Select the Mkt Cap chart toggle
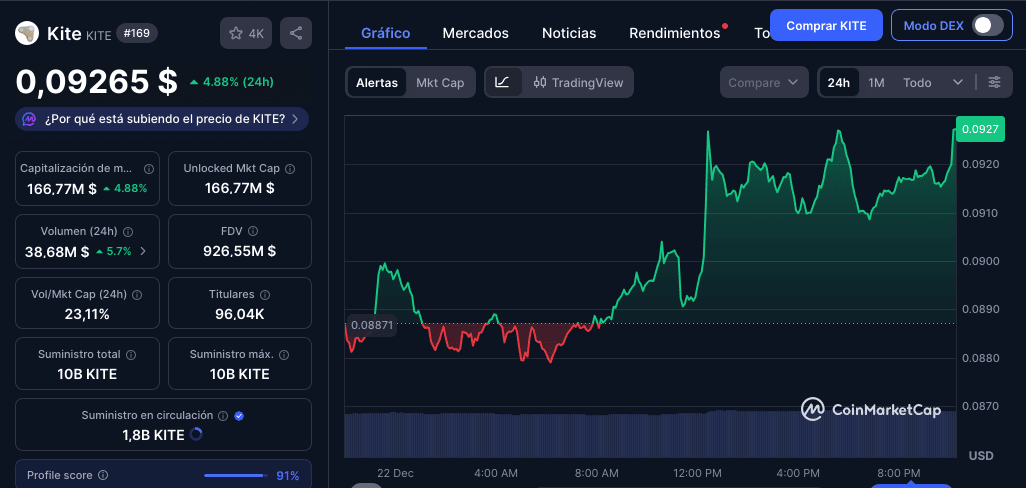 point(440,82)
